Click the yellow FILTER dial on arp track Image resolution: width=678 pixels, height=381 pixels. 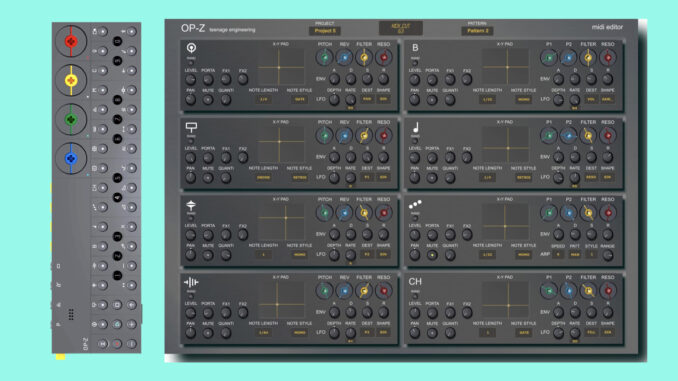[x=588, y=212]
